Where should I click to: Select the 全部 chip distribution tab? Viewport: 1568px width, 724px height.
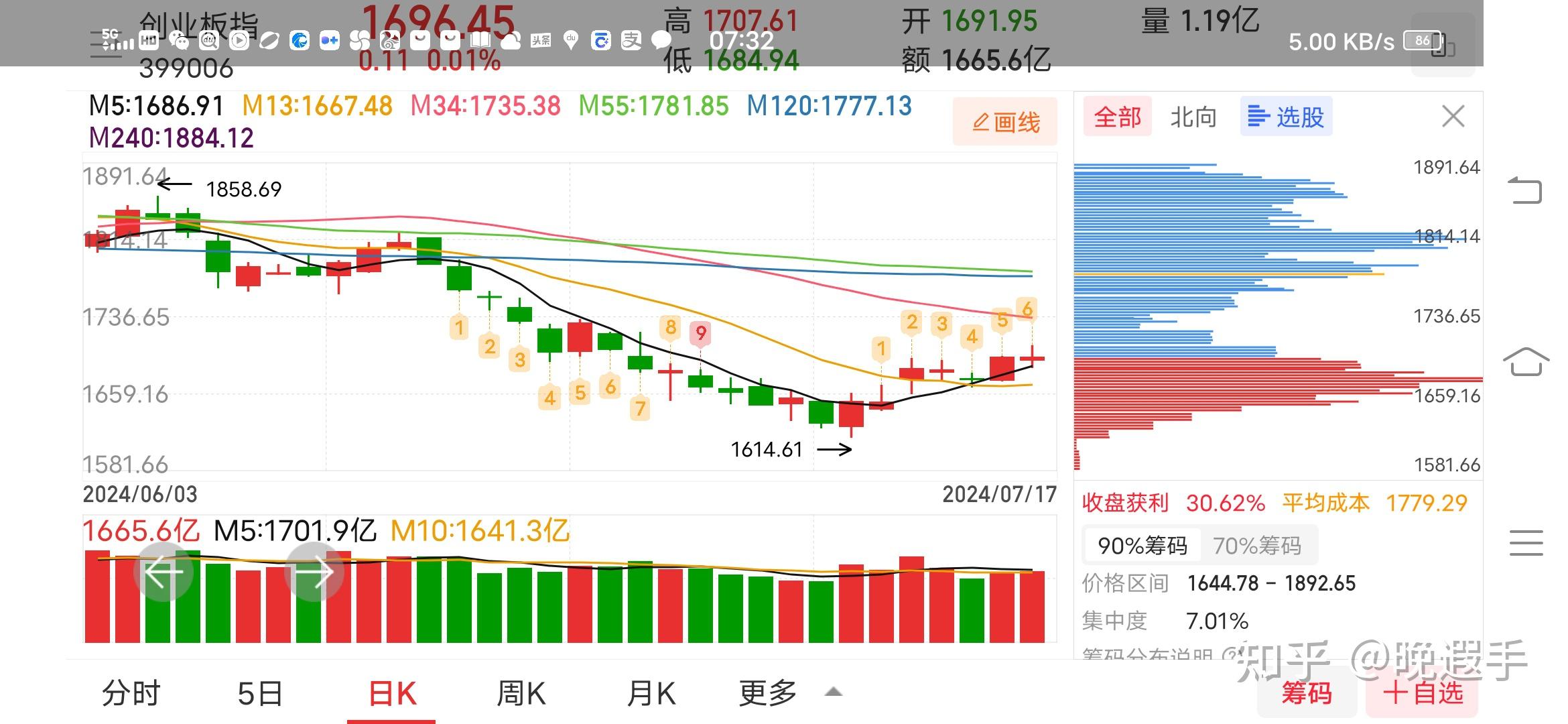1117,117
